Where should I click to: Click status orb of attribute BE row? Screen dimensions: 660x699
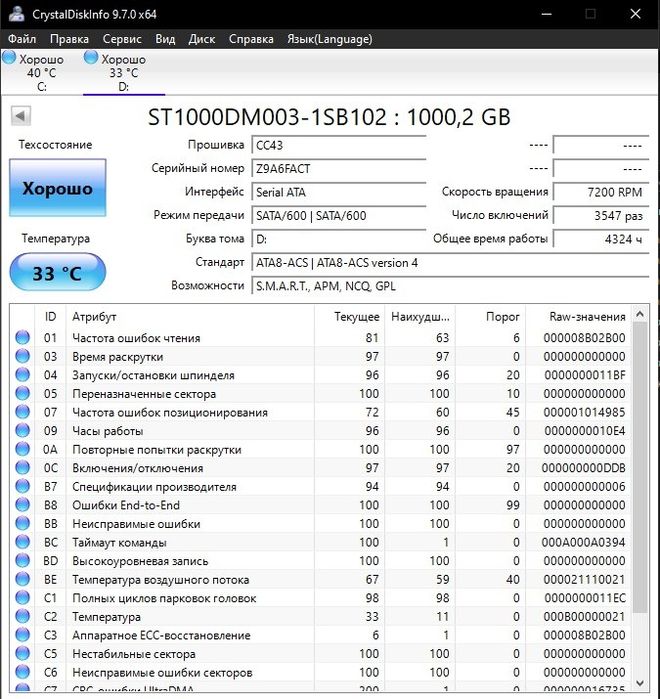coord(23,579)
